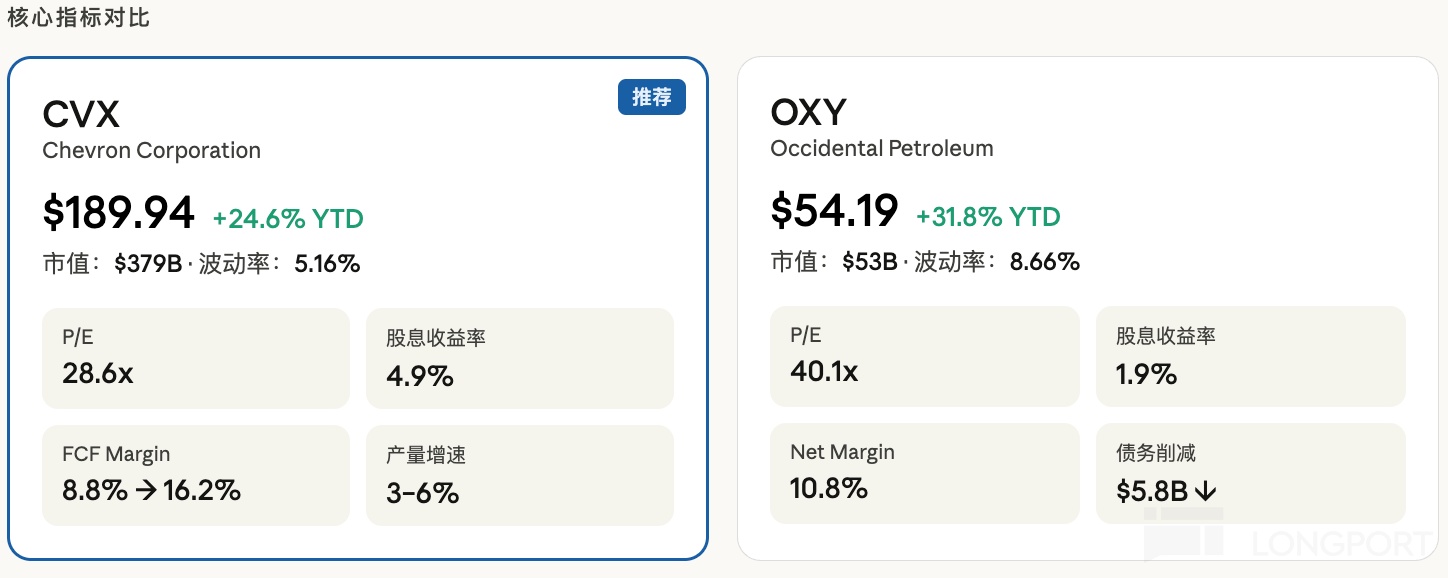
Task: Click the down arrow beside $5.8B
Action: pyautogui.click(x=1205, y=491)
